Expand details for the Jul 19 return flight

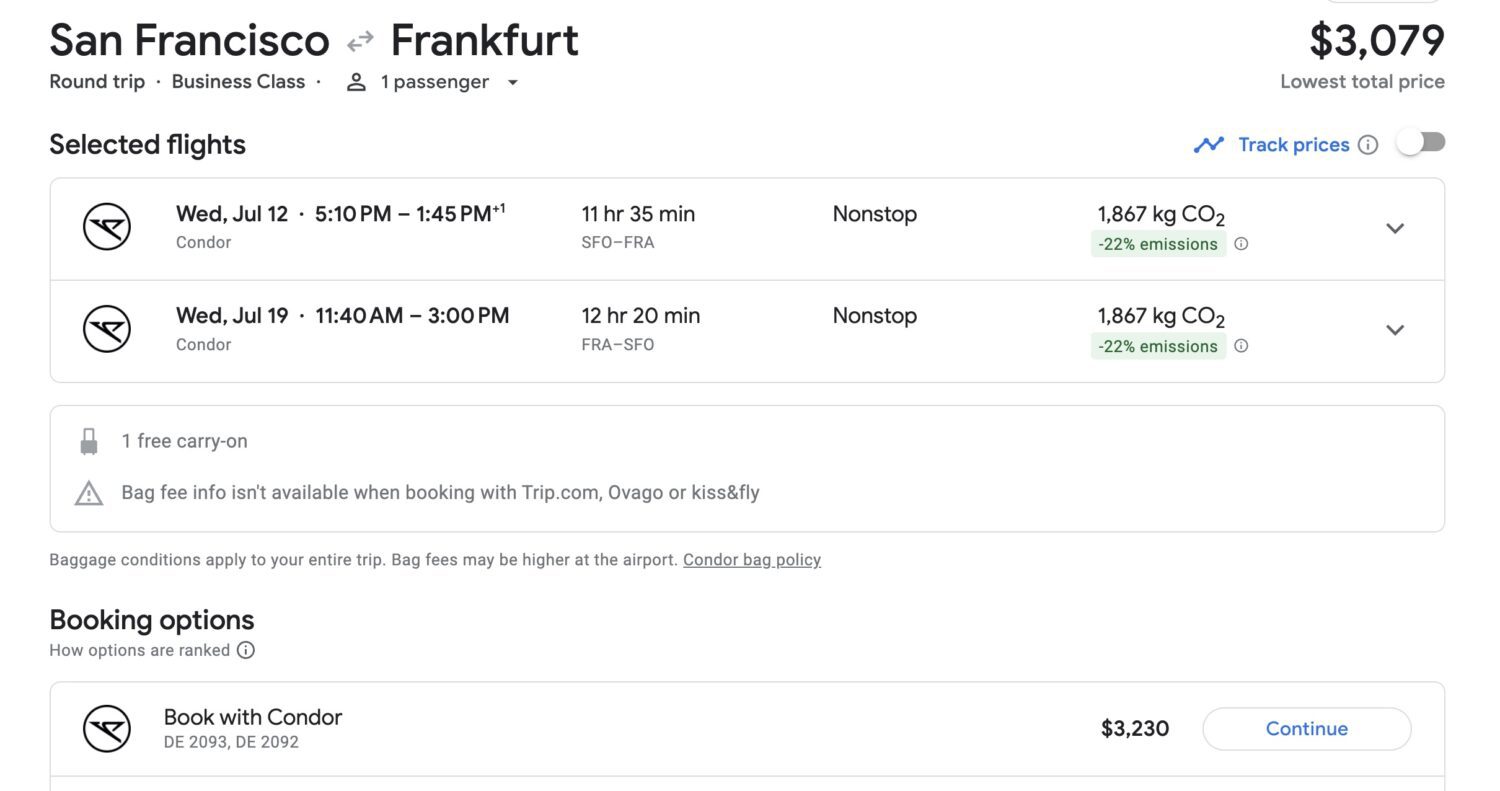point(1395,330)
